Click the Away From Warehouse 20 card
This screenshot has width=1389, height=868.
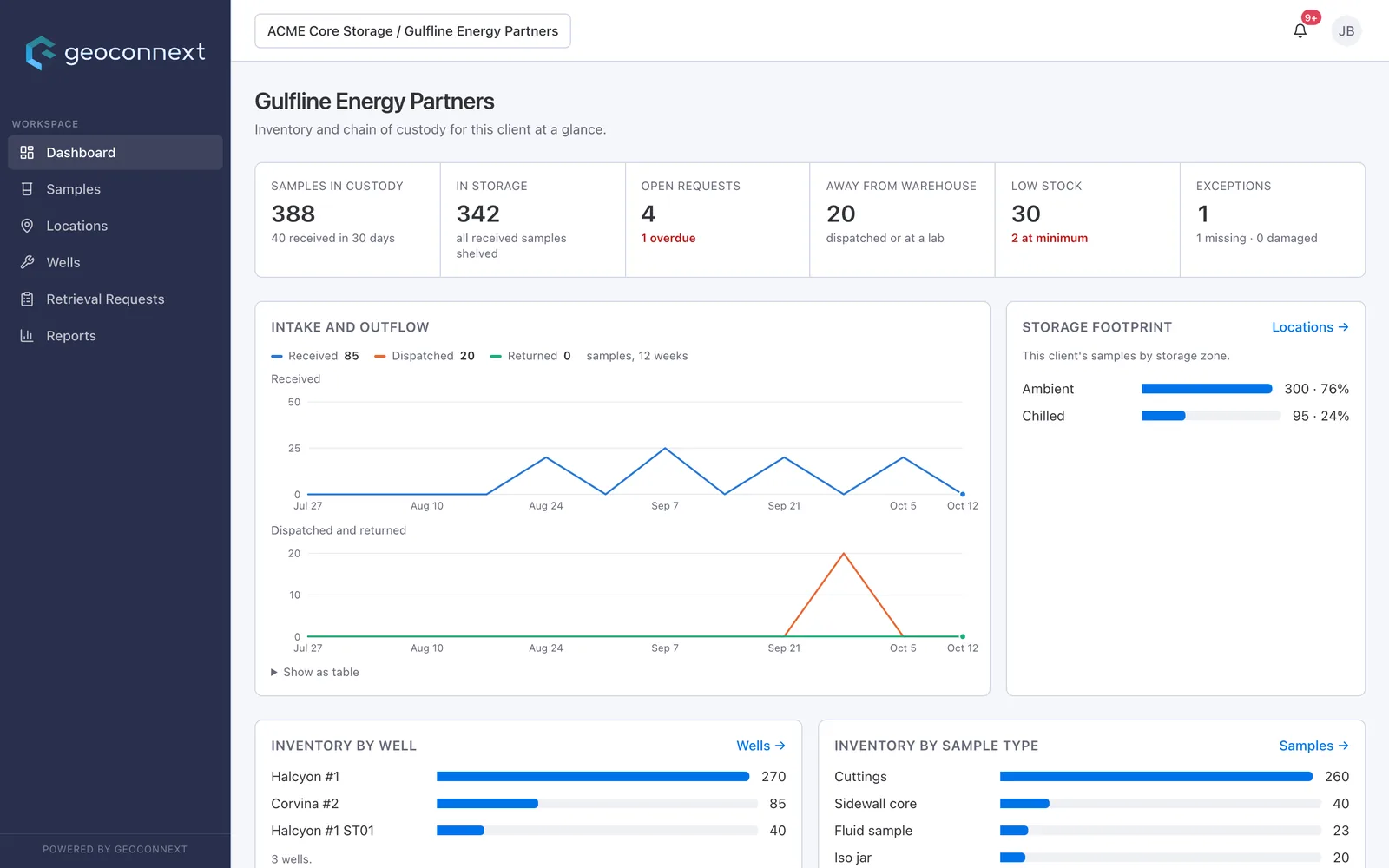pos(902,220)
